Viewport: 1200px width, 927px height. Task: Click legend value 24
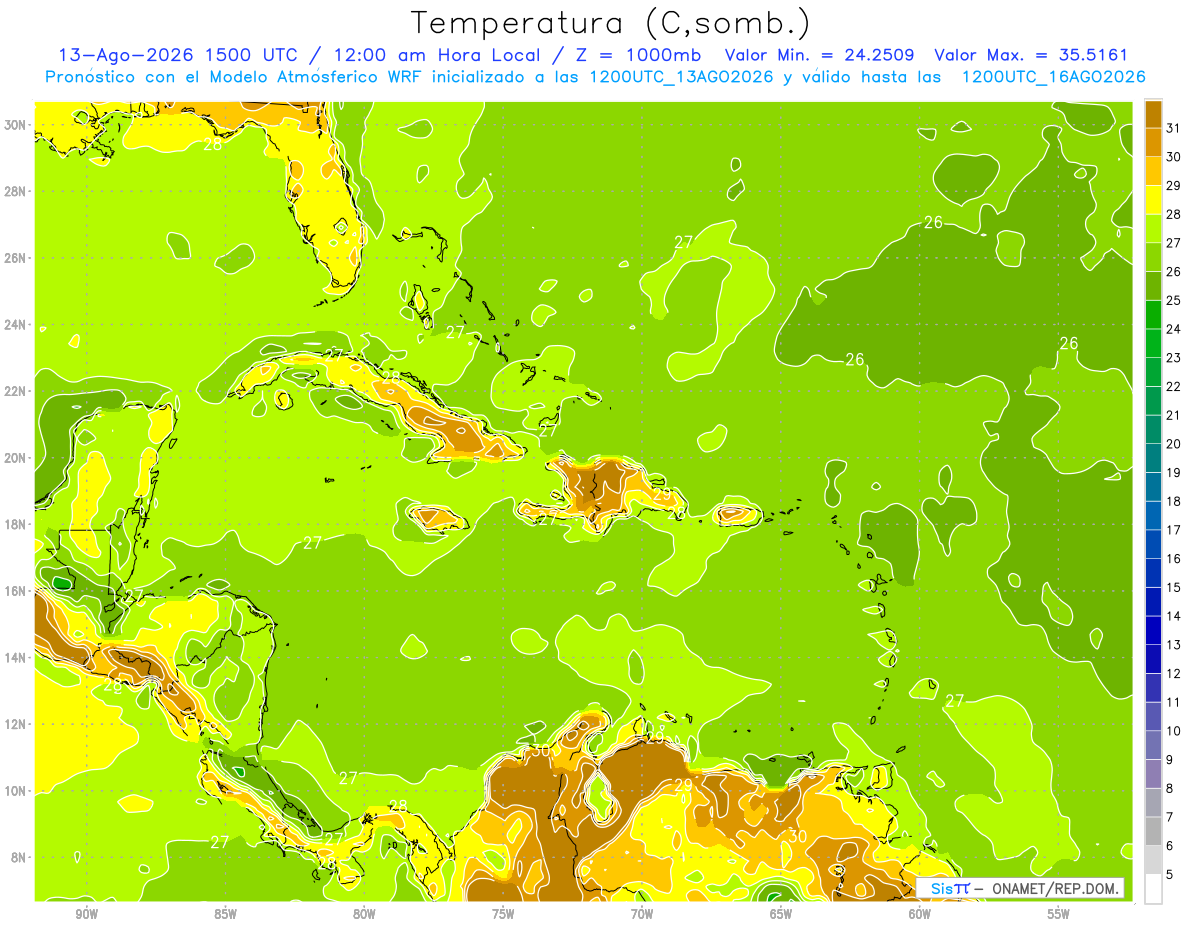pyautogui.click(x=1174, y=329)
